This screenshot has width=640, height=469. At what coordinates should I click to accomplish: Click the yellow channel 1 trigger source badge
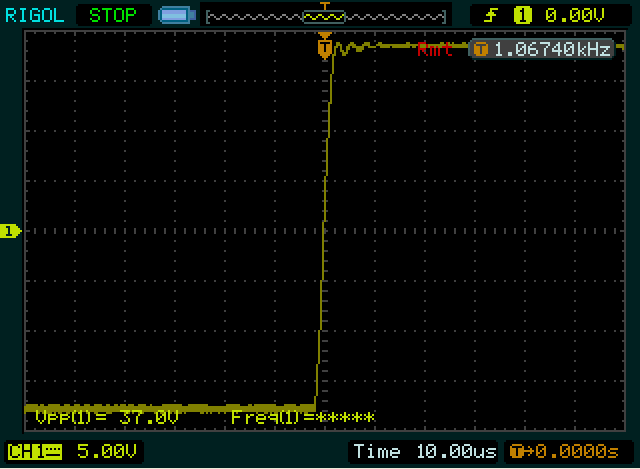523,16
